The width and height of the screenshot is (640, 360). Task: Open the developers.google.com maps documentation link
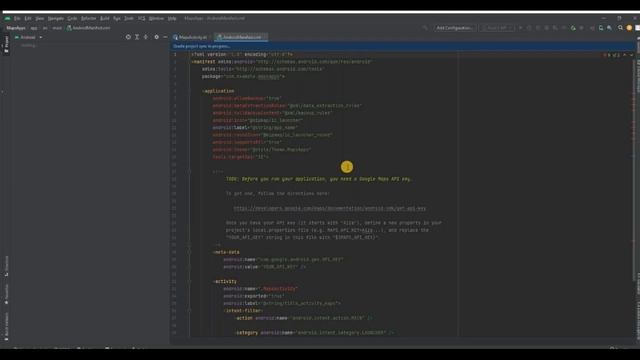[x=329, y=208]
